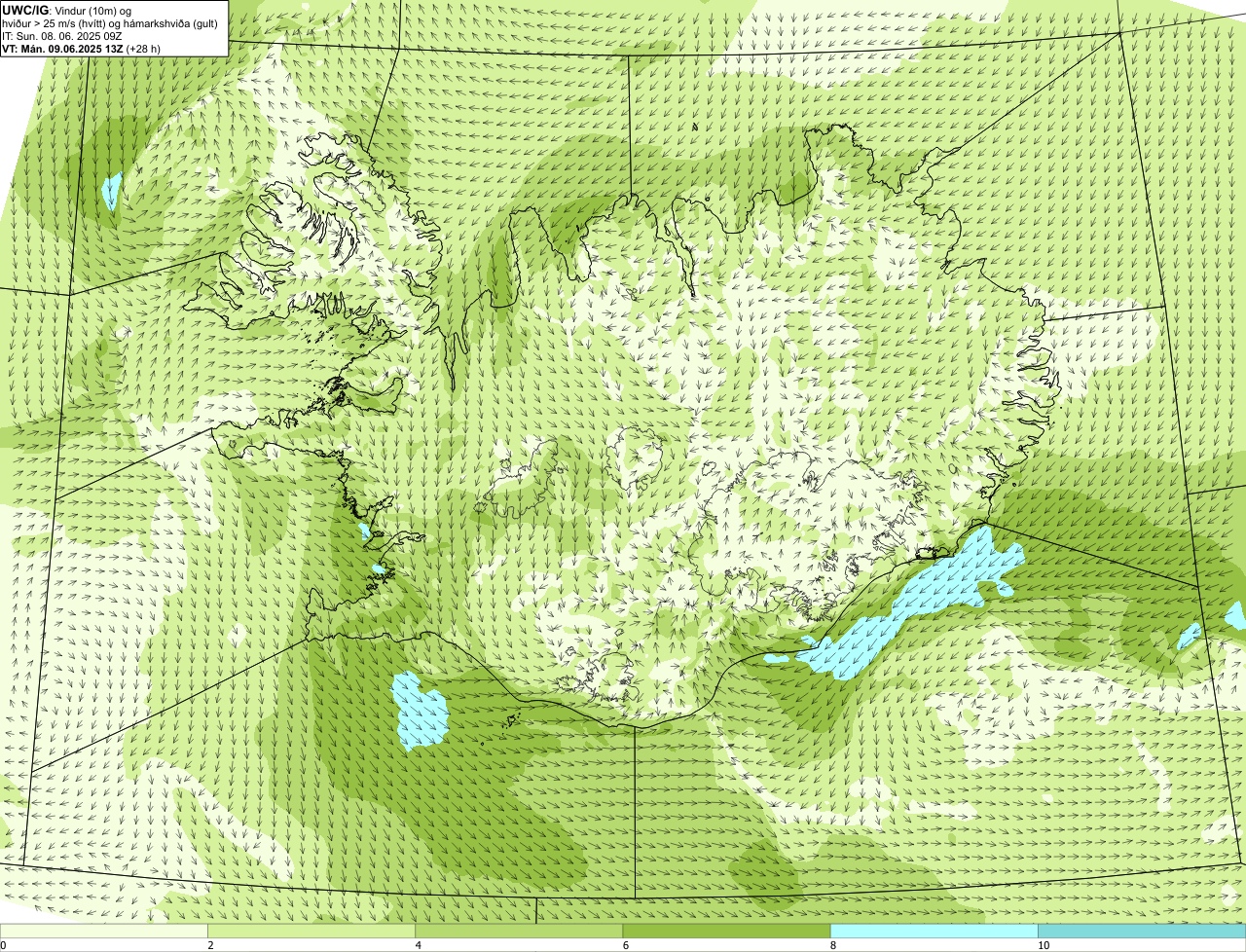Screen dimensions: 1246x952
Task: Select the above-10 m/s teal legend segment
Action: 1142,932
